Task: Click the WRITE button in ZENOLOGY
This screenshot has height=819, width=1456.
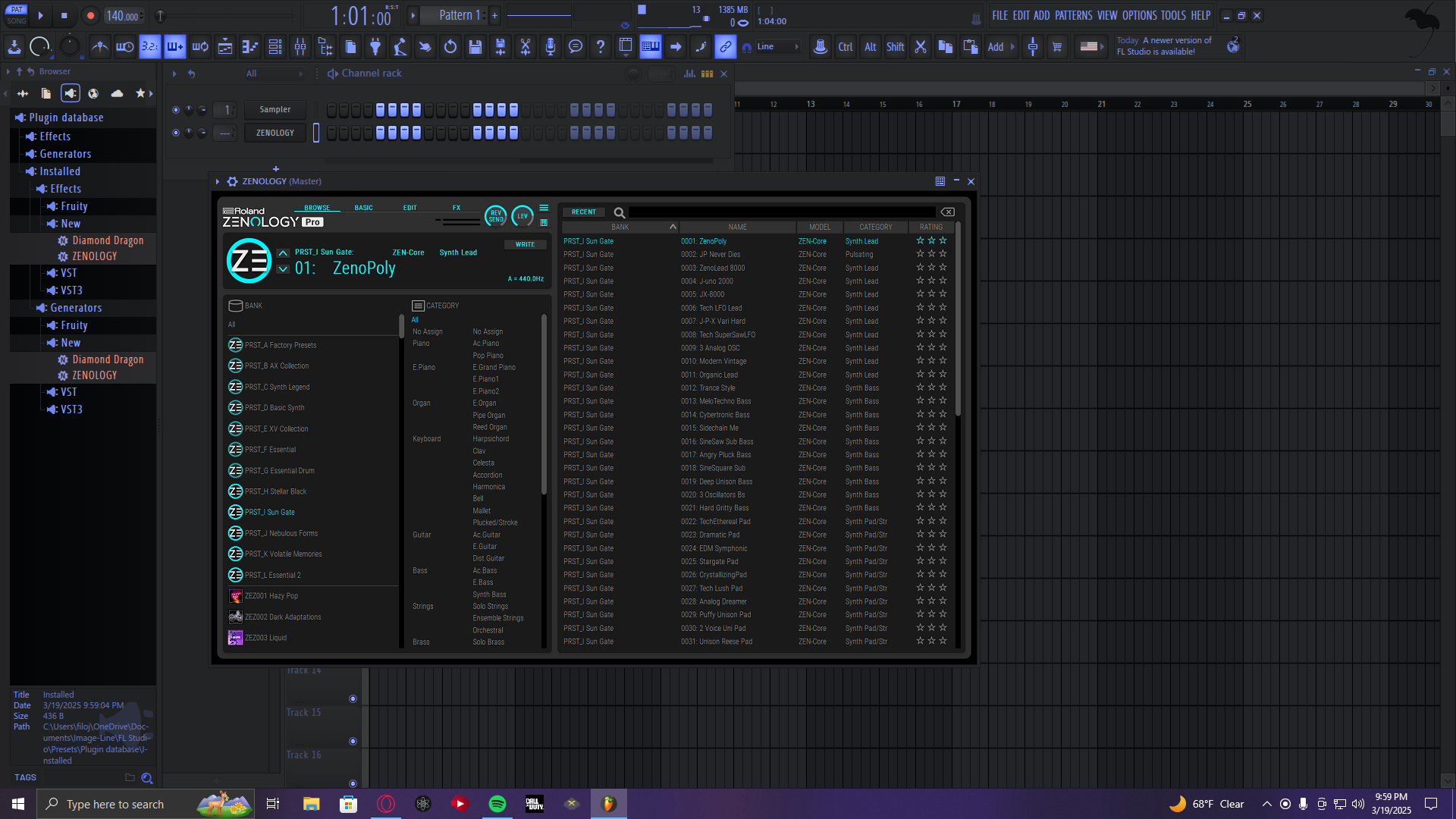Action: (525, 244)
